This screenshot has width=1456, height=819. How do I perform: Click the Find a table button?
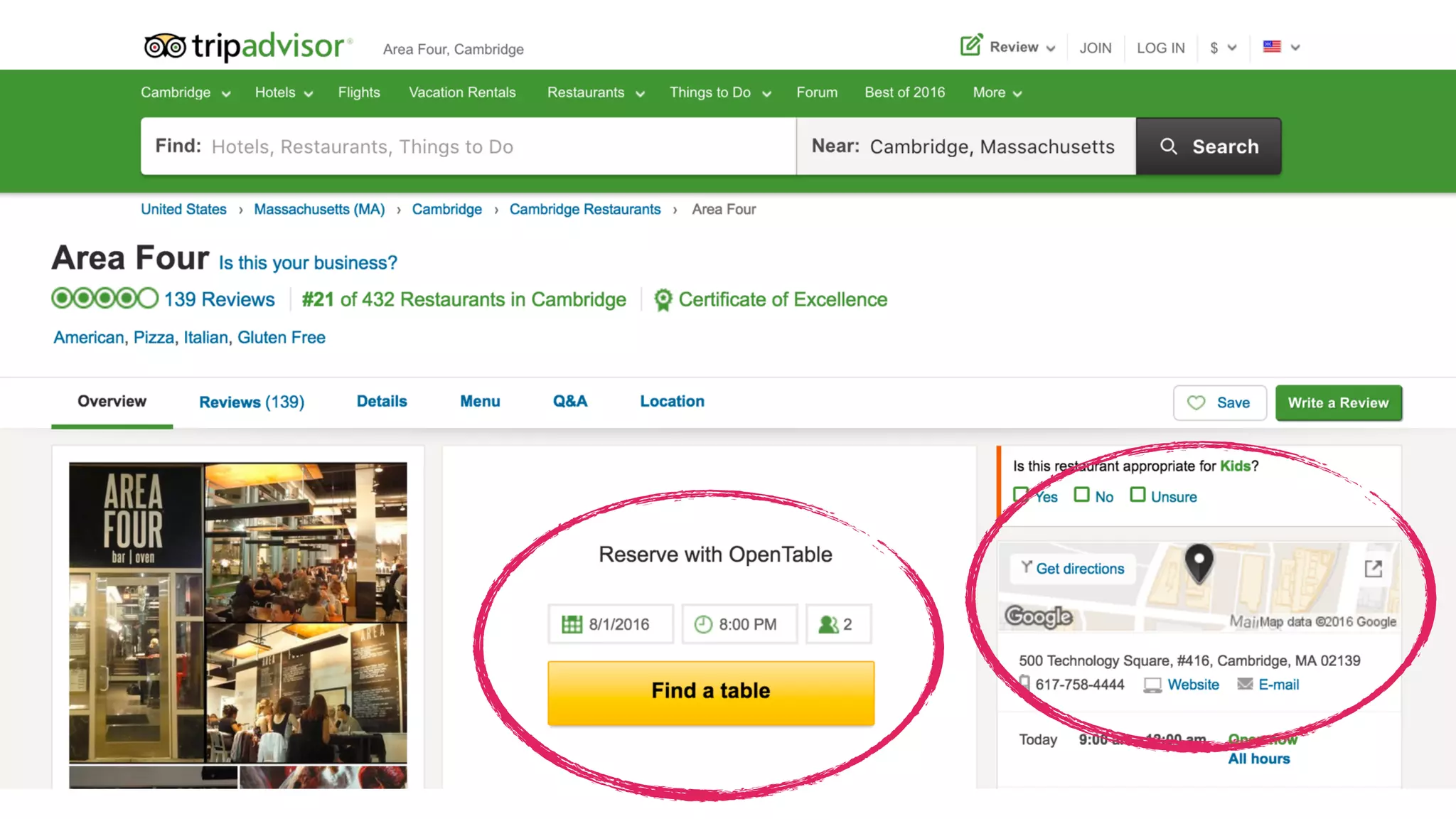710,692
